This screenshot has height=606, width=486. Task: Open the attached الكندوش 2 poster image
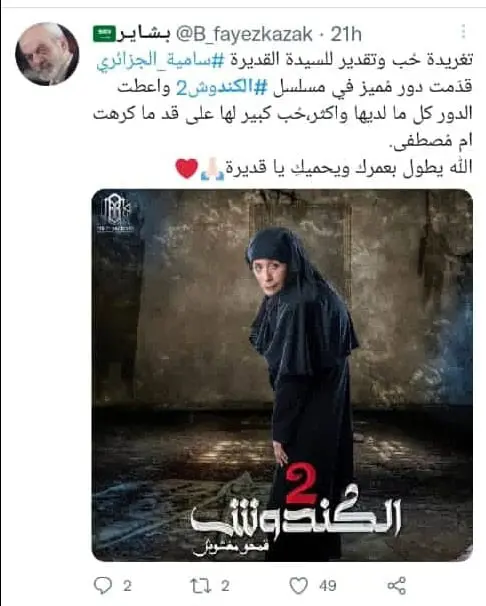[x=282, y=375]
